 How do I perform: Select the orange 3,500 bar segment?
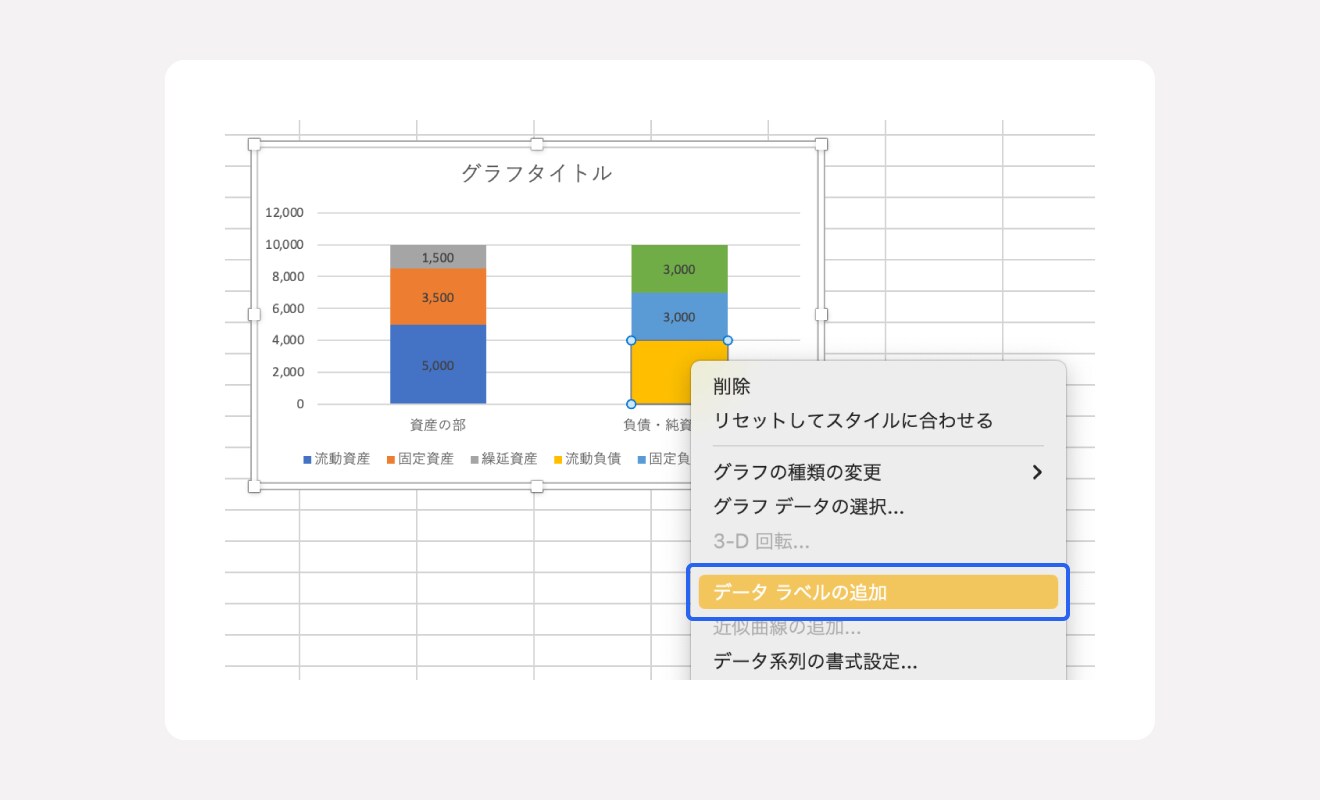438,297
